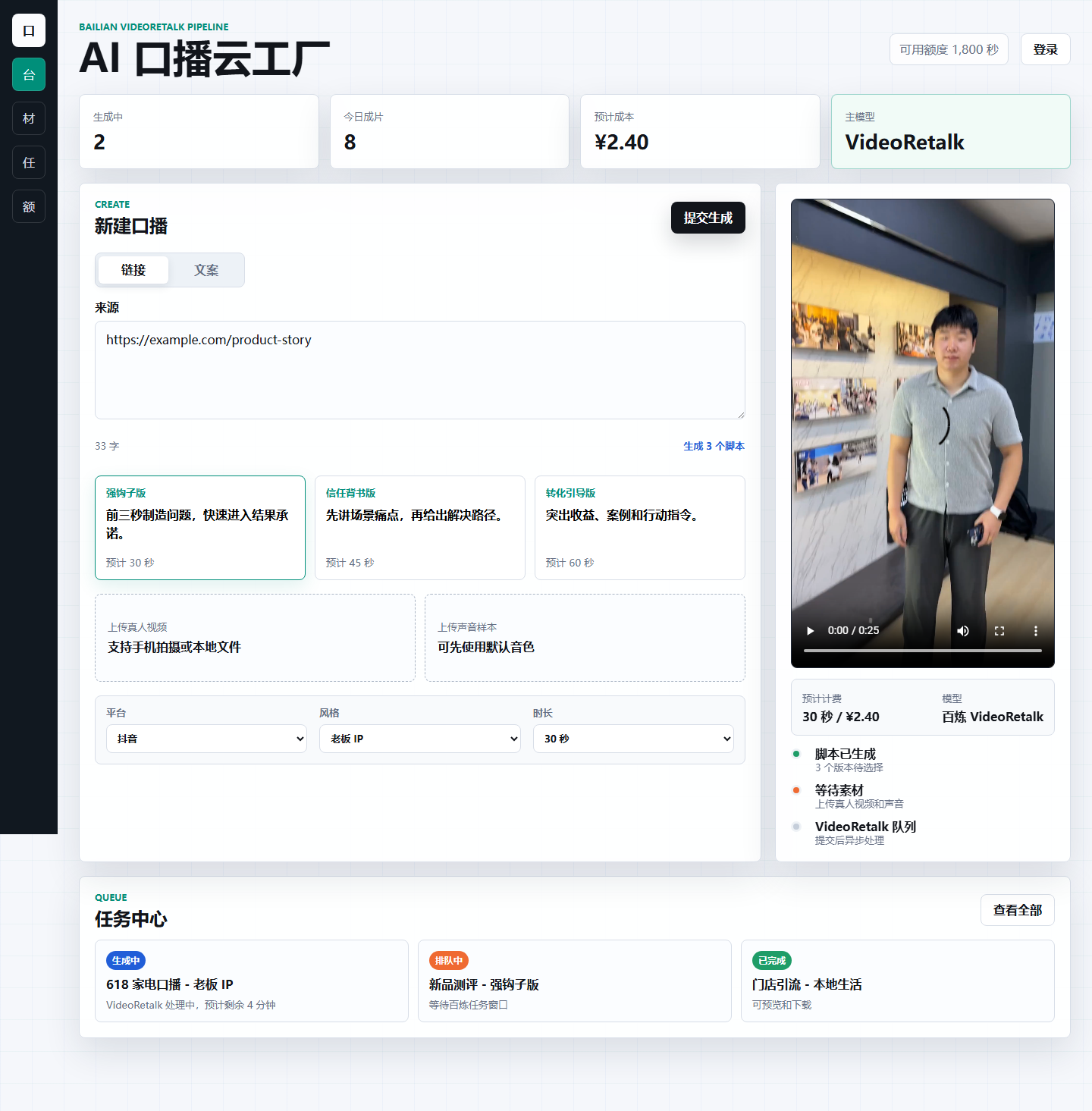Click the 上传声音样本 upload area
Viewport: 1092px width, 1111px height.
(x=585, y=638)
